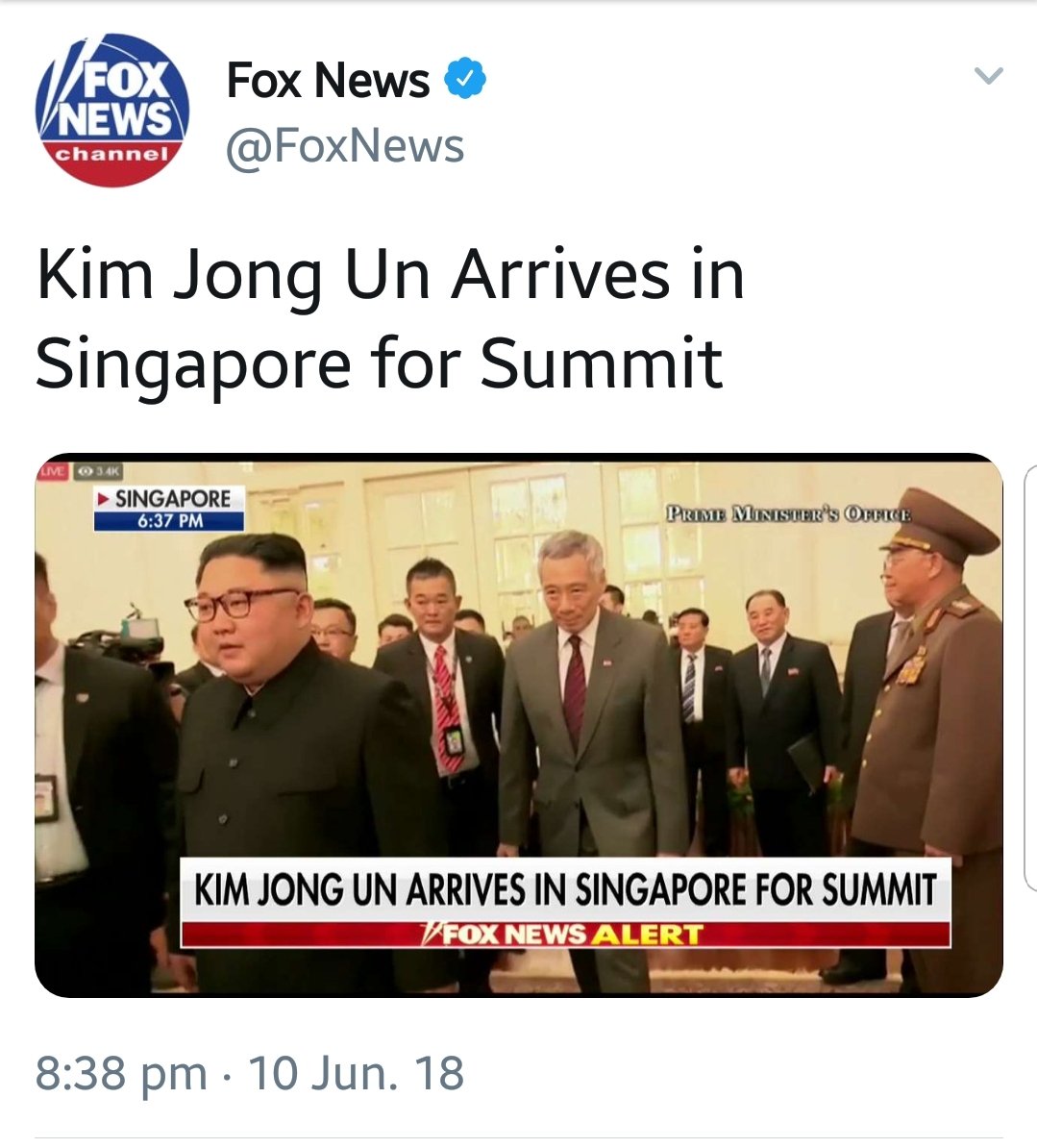The height and width of the screenshot is (1148, 1037).
Task: Click the red LIVE badge on video
Action: pos(53,471)
